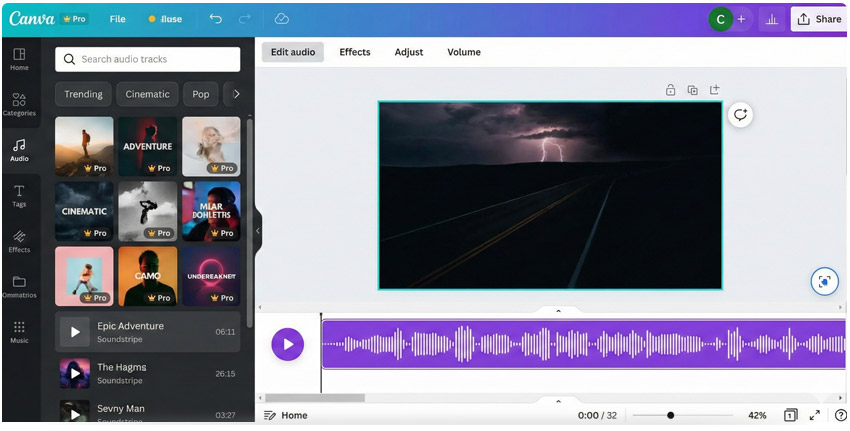Click the purple audio waveform clip
This screenshot has width=850, height=431.
584,344
